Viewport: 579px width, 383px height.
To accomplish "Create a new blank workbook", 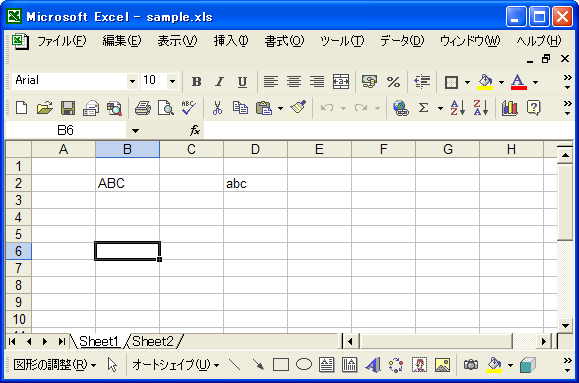I will (21, 108).
